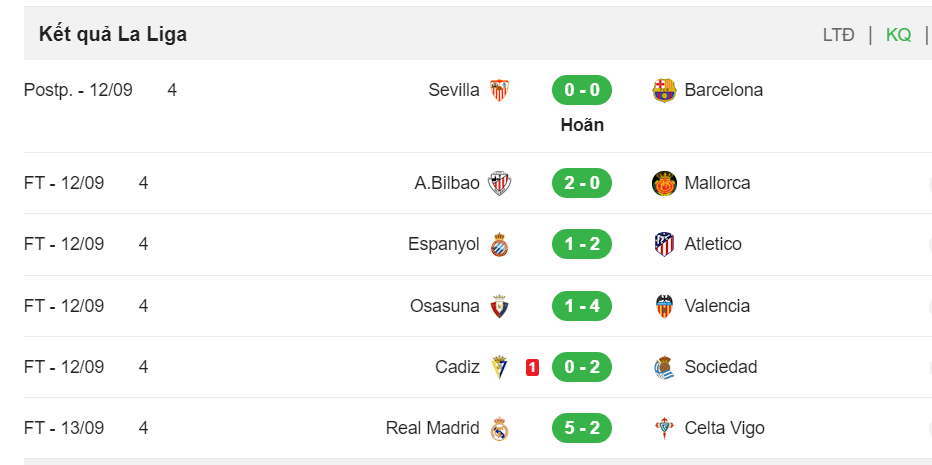Click the Real Madrid crest icon
932x465 pixels.
point(499,429)
